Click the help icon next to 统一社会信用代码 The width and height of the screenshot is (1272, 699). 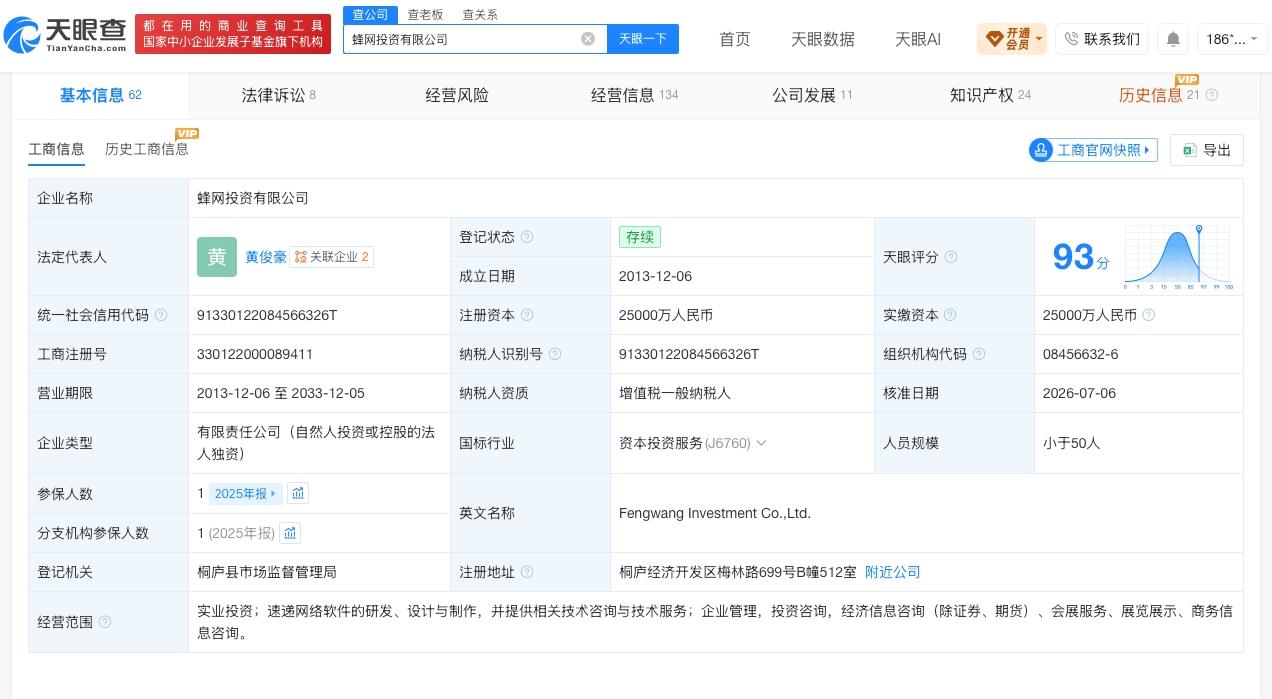[161, 315]
